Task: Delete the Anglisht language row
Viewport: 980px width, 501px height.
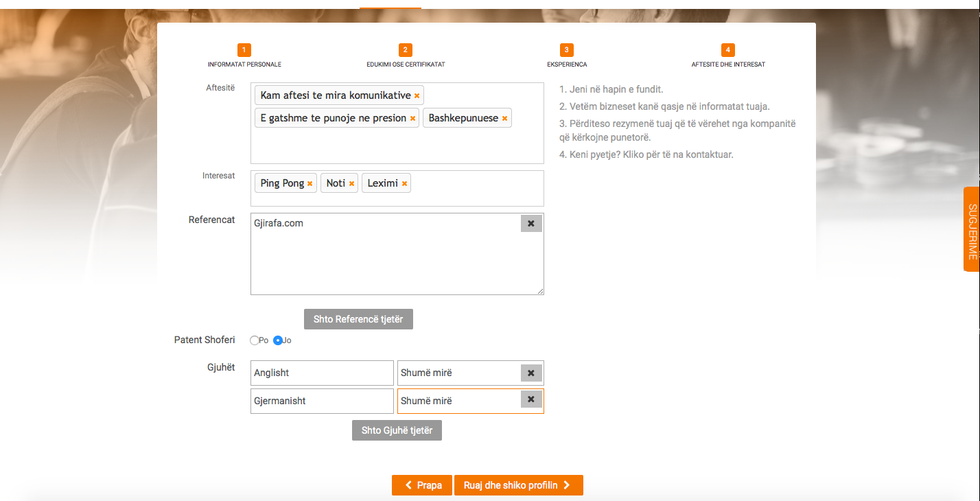Action: 531,373
